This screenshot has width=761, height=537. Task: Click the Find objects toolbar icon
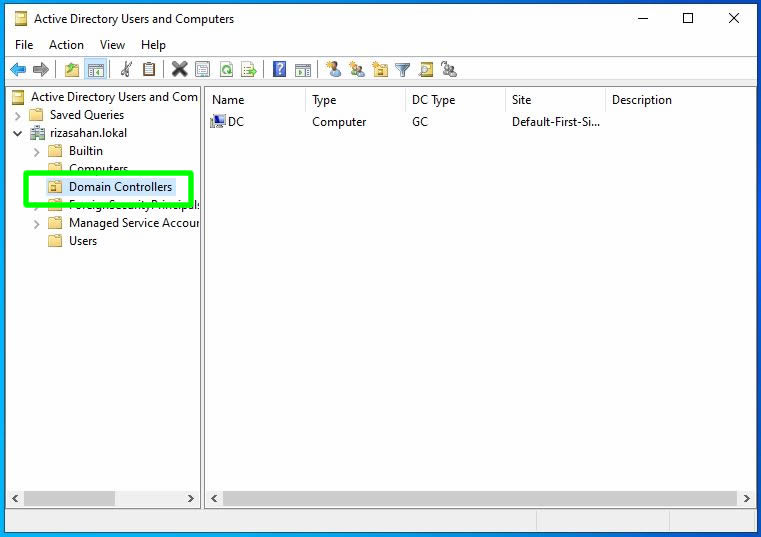pos(426,69)
